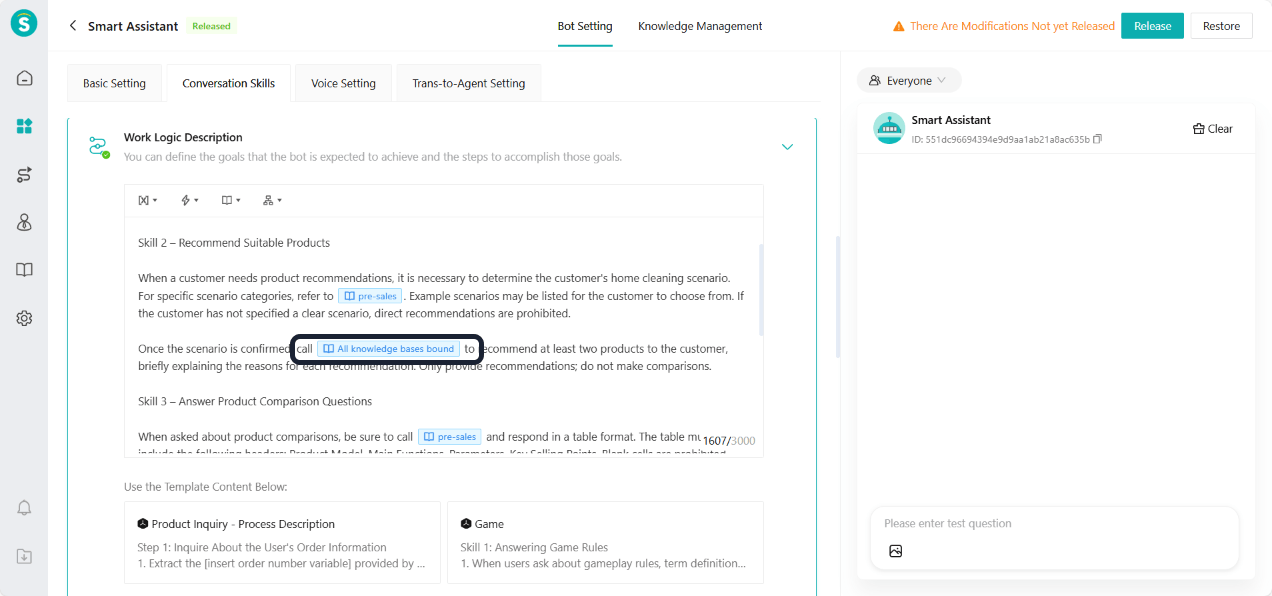Expand the Everyone audience dropdown
The height and width of the screenshot is (596, 1272).
tap(908, 81)
